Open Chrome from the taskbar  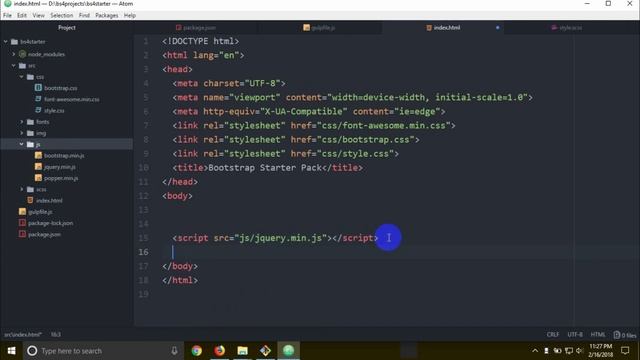(x=197, y=351)
